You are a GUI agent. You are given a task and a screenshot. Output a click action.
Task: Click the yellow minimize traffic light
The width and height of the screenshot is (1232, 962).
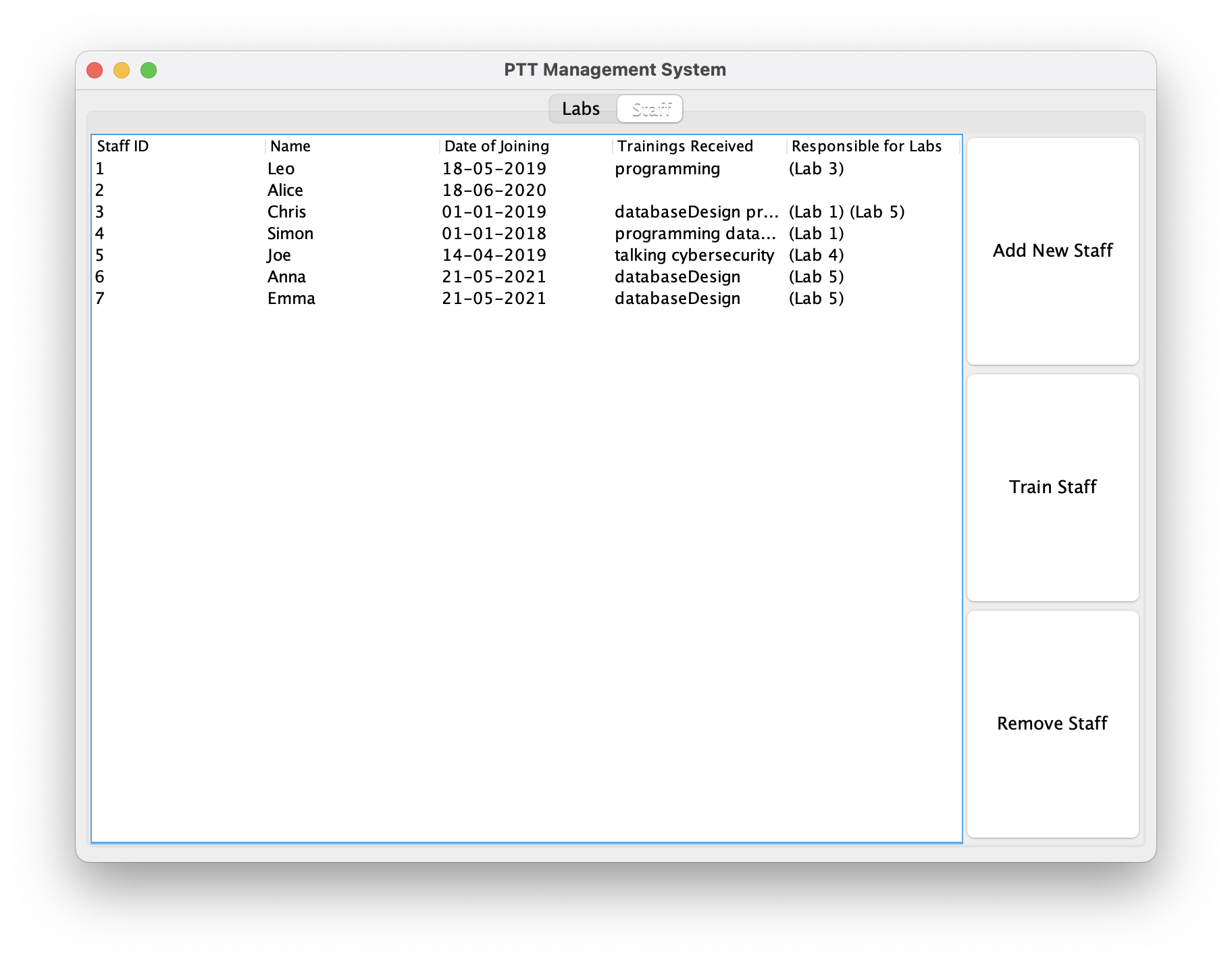tap(122, 70)
